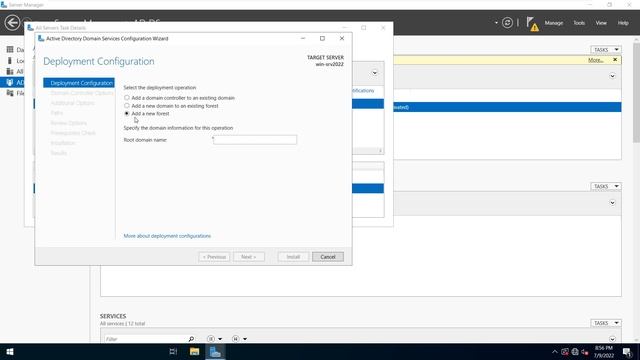Expand chevron in All Servers Task Details
640x360 pixels.
coord(374,73)
